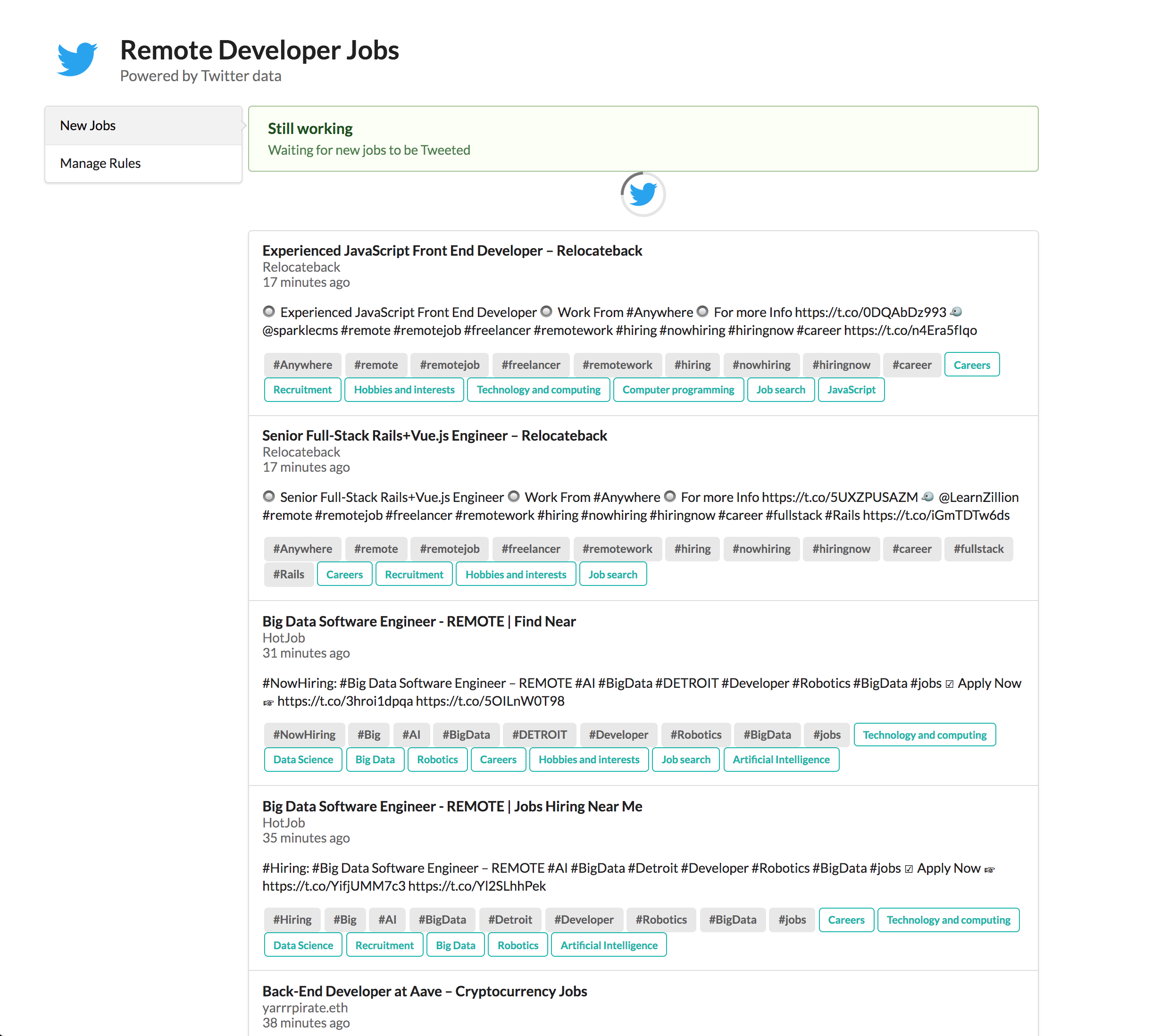Click the Computer programming topic tag
This screenshot has height=1036, width=1152.
(x=678, y=390)
